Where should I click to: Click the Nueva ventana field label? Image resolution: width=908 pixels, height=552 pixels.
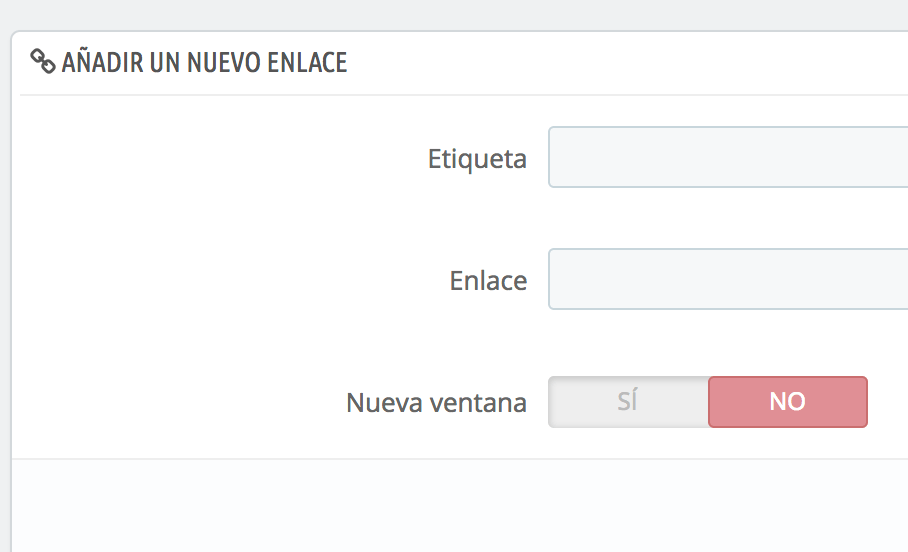click(x=436, y=403)
